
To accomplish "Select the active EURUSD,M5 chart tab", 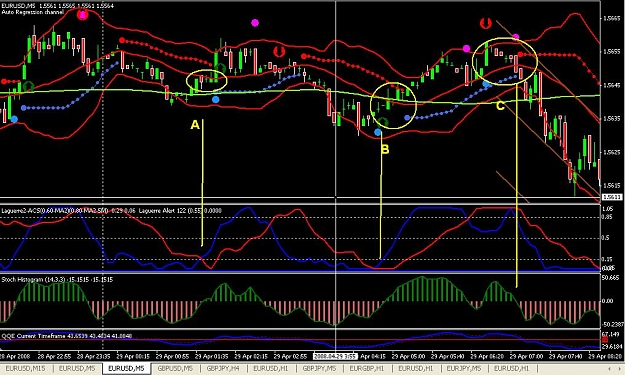I will [x=126, y=369].
